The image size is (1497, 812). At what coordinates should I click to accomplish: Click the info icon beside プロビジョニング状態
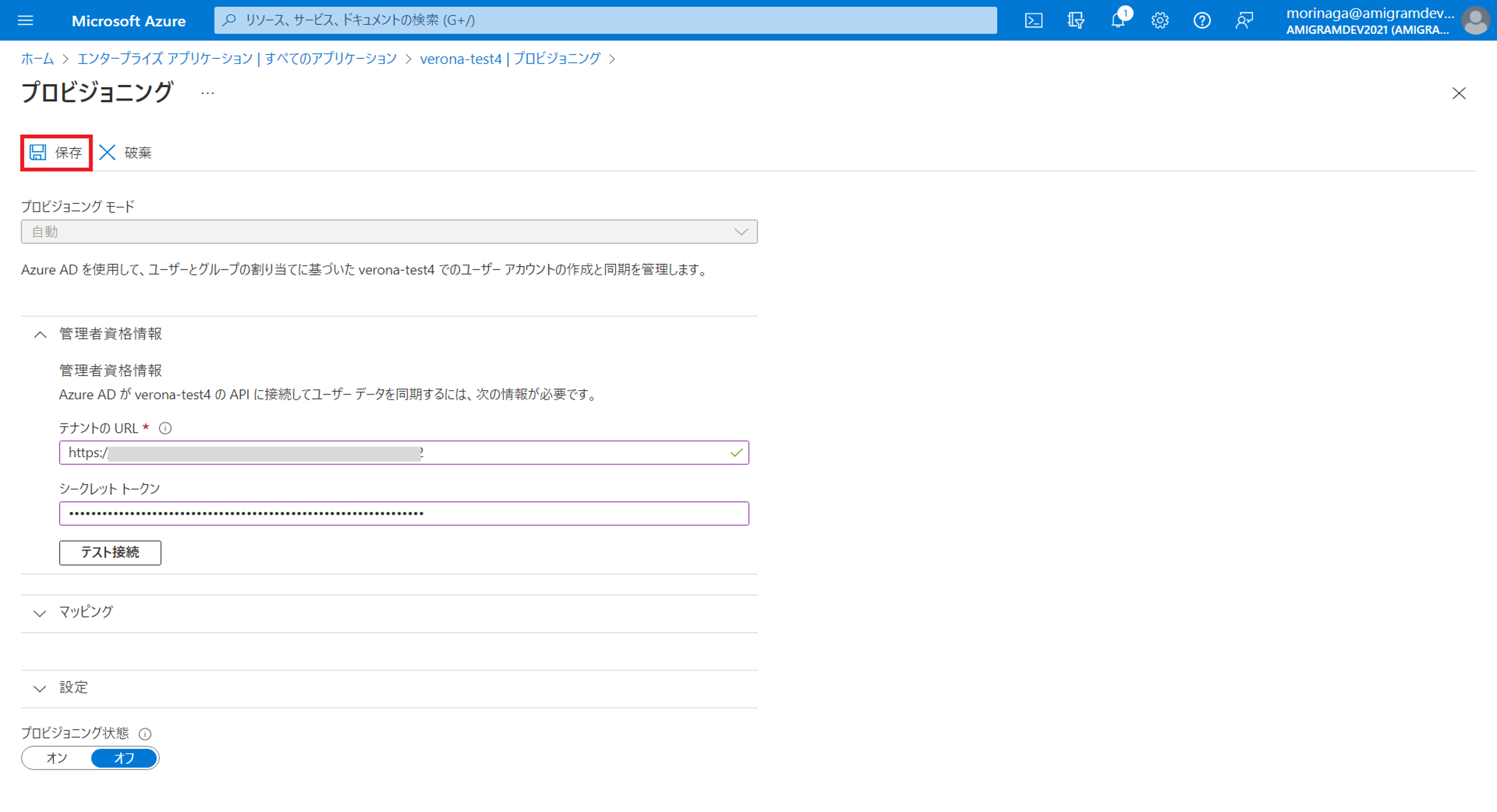tap(145, 734)
